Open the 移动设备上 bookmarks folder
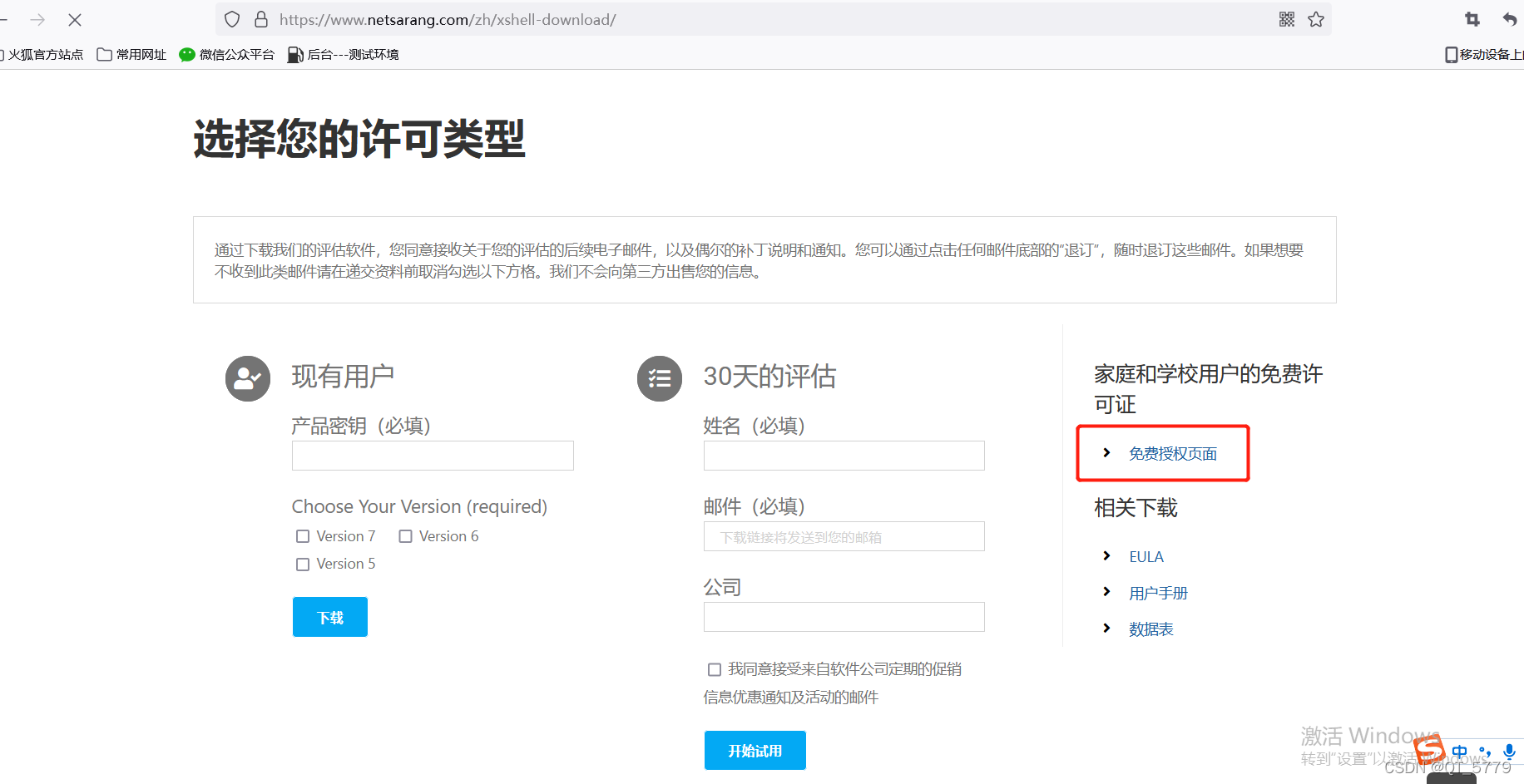1524x784 pixels. pyautogui.click(x=1484, y=55)
